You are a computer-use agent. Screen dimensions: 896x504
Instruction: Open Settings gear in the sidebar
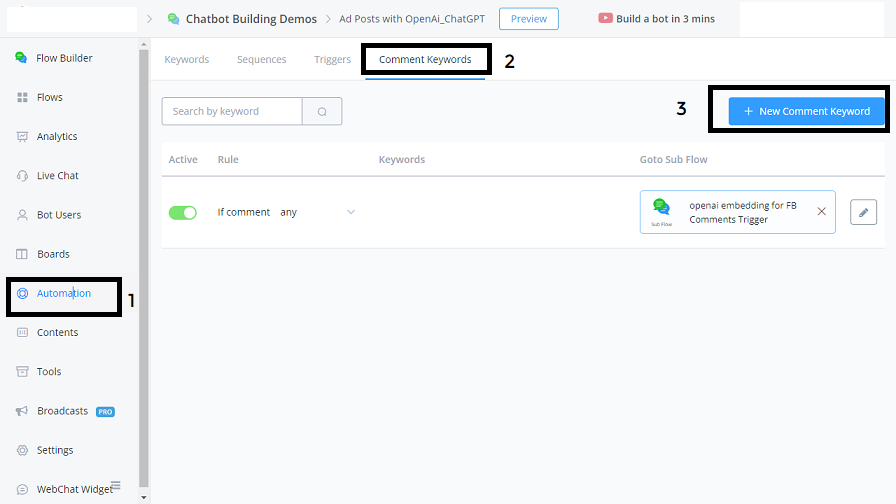tap(22, 450)
